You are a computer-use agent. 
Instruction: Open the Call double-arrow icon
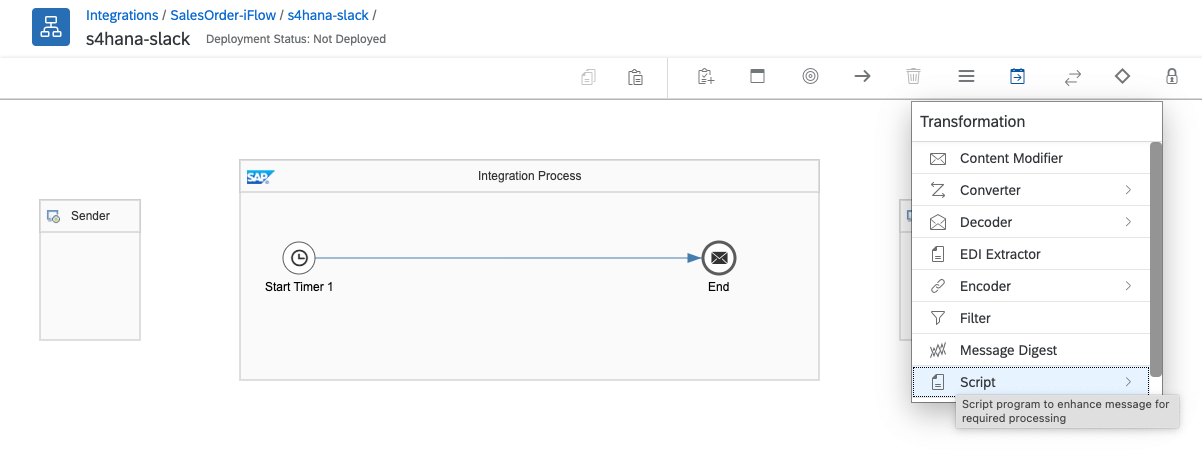[x=1072, y=77]
